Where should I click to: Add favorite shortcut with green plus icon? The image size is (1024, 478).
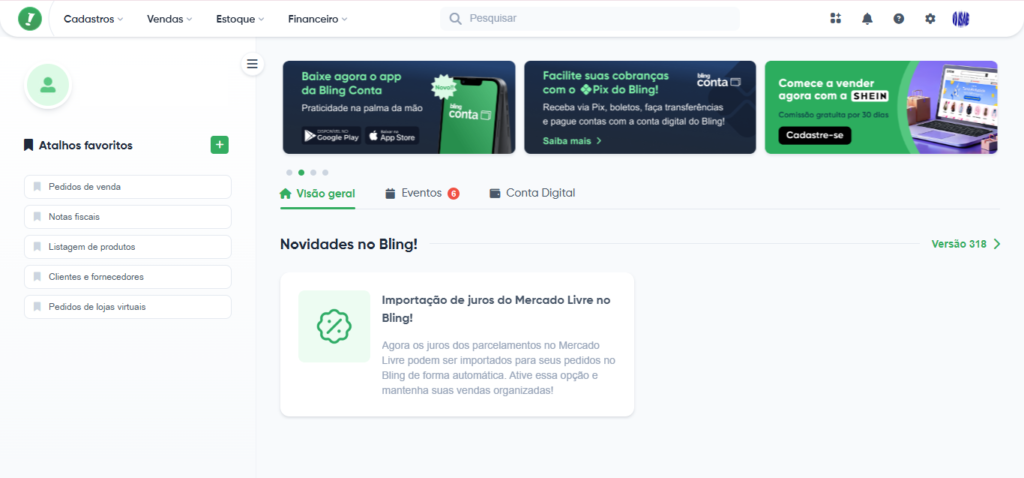coord(219,145)
